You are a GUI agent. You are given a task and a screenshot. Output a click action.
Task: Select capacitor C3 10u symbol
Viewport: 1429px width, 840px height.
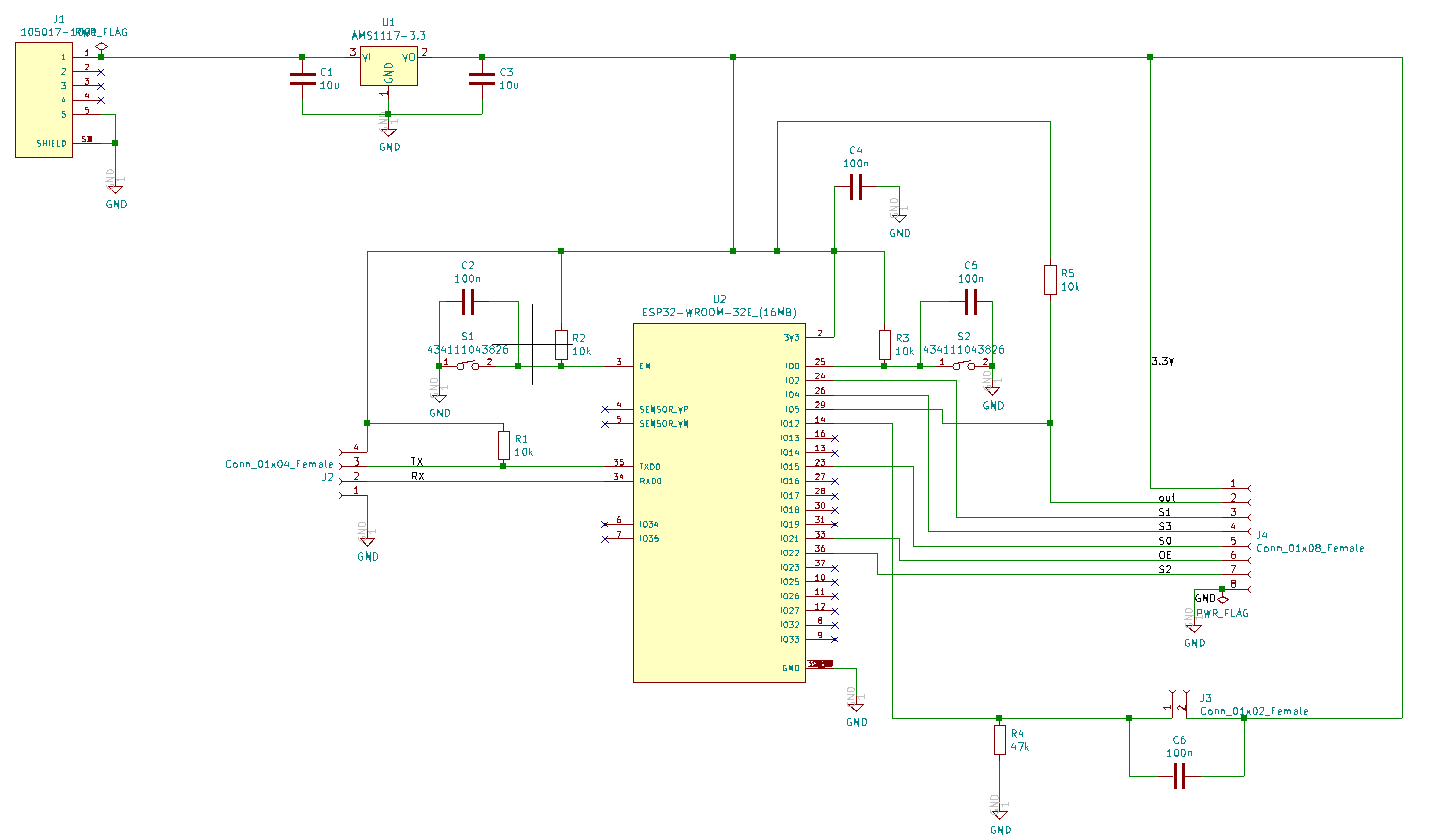[482, 79]
